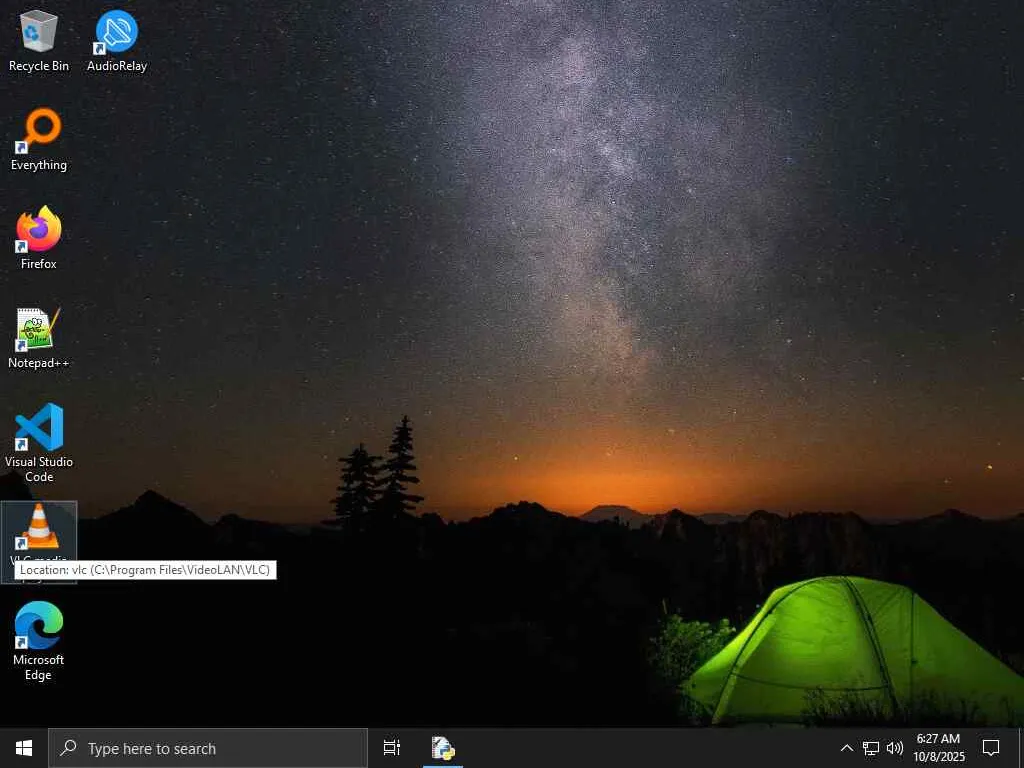This screenshot has height=768, width=1024.
Task: Click the taskbar search box
Action: tap(208, 748)
